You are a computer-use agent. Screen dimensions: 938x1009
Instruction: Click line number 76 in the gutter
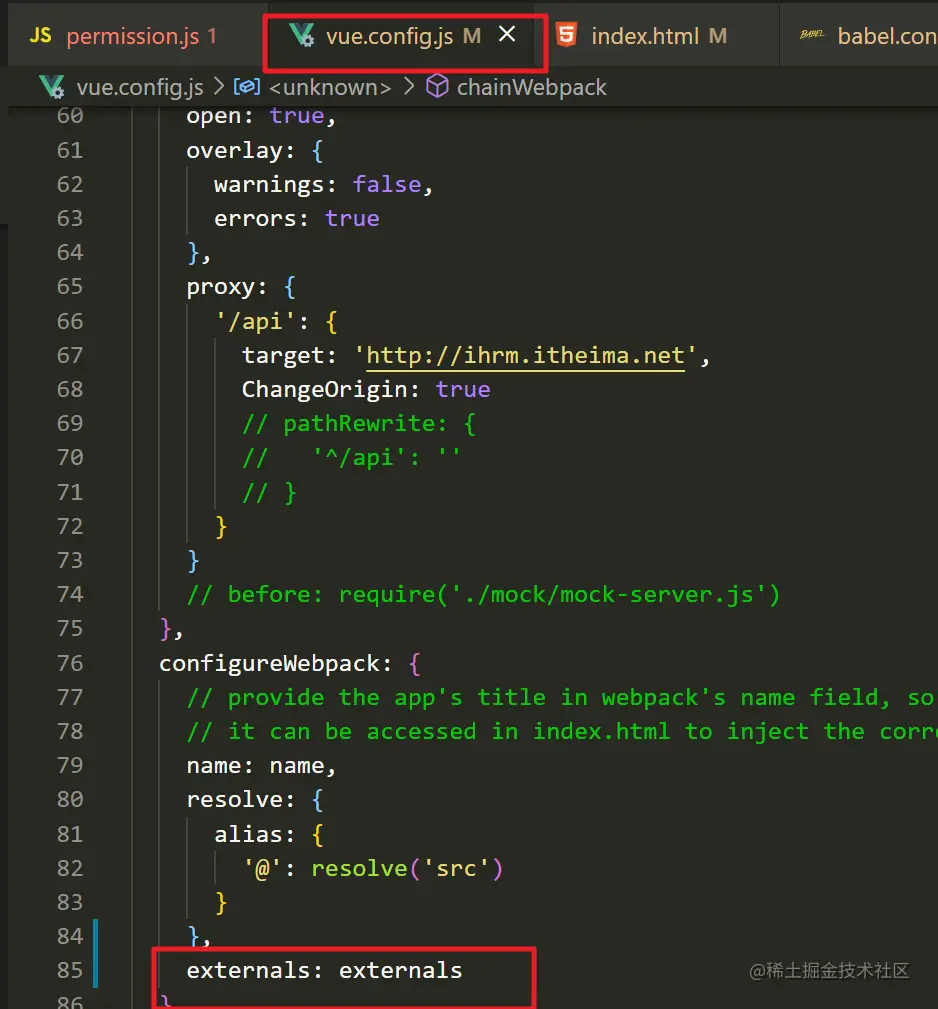[x=70, y=663]
